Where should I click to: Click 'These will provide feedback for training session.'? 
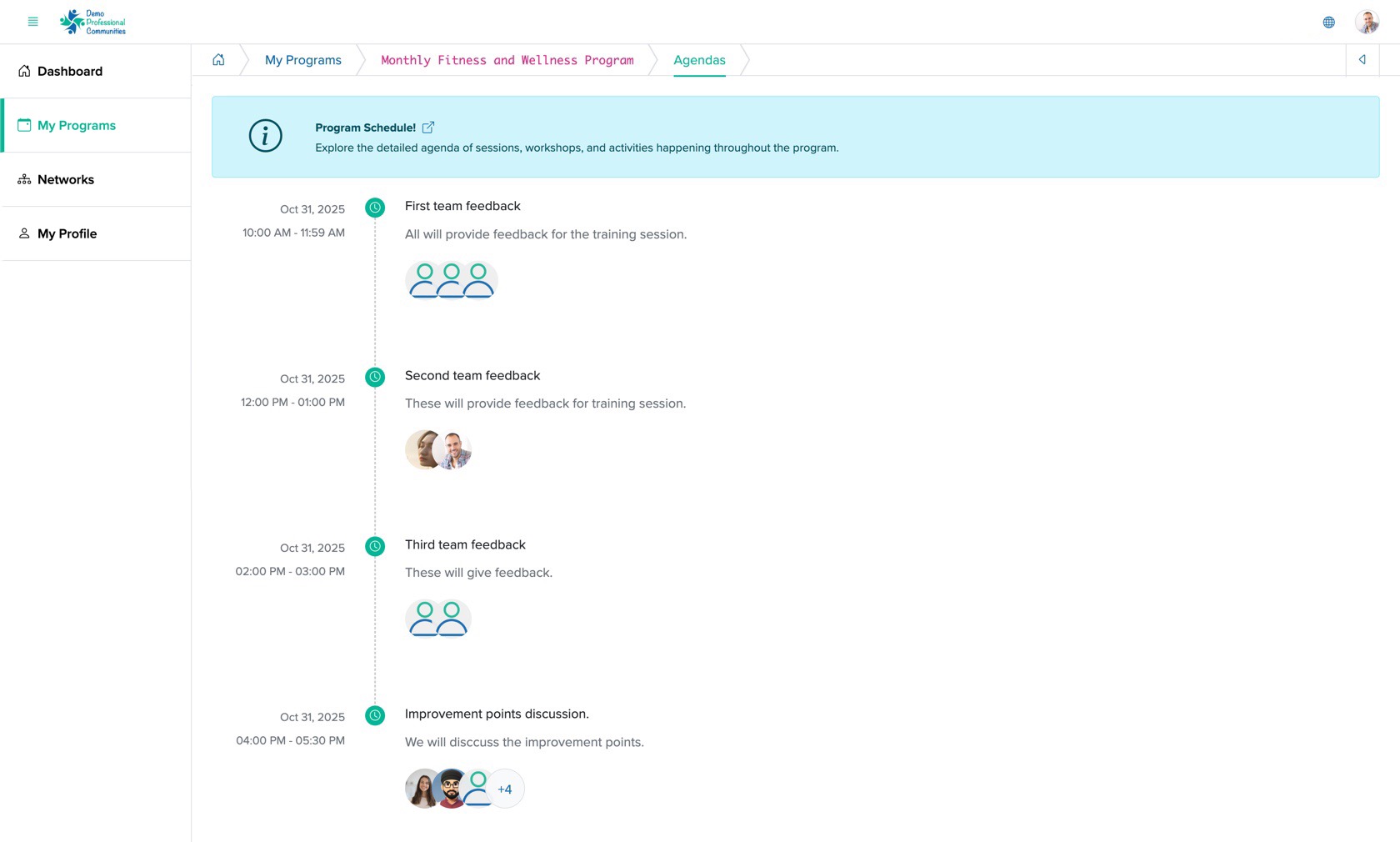click(545, 403)
